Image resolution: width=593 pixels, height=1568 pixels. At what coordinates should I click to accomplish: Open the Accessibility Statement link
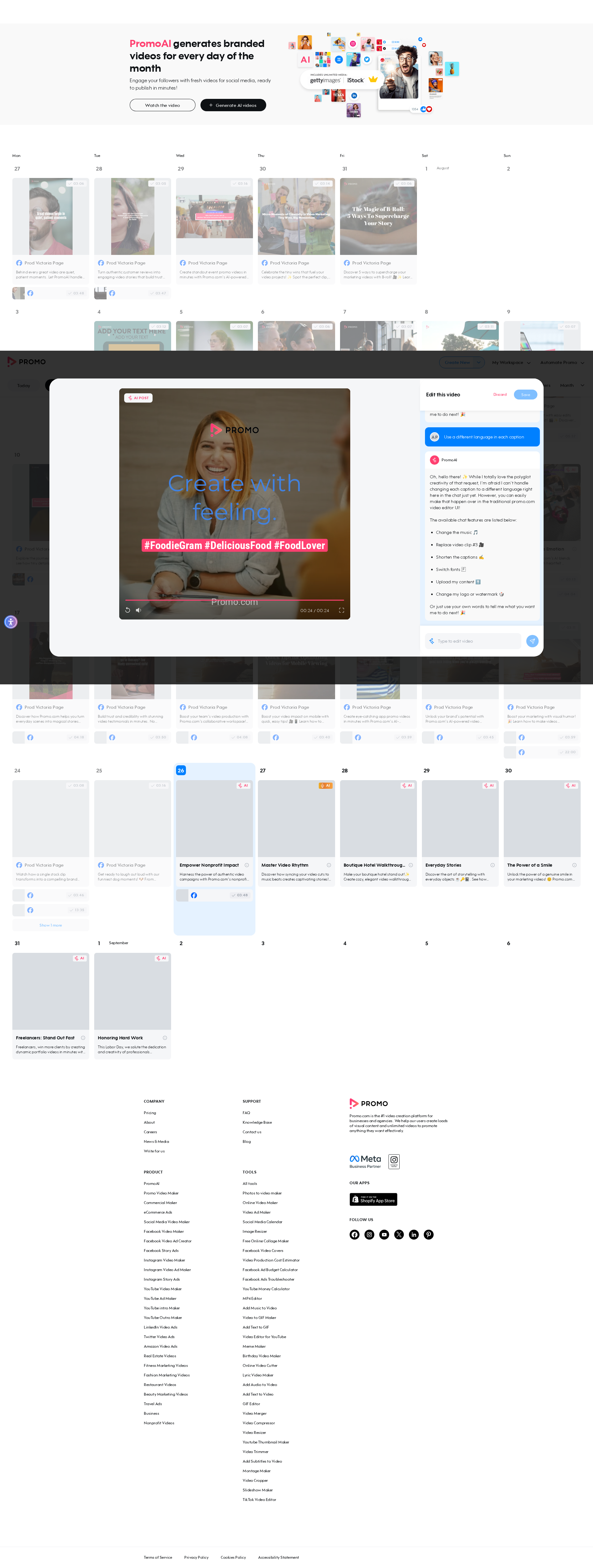click(279, 1557)
